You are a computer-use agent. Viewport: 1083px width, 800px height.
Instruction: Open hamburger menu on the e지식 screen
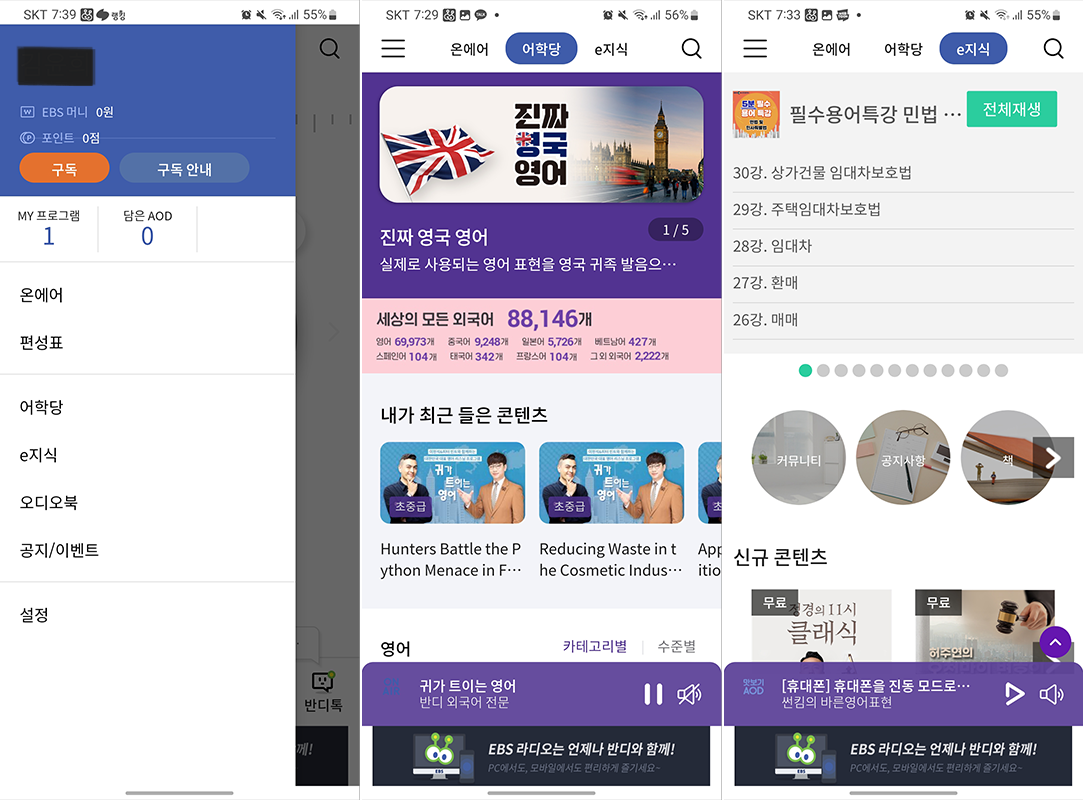click(x=755, y=48)
